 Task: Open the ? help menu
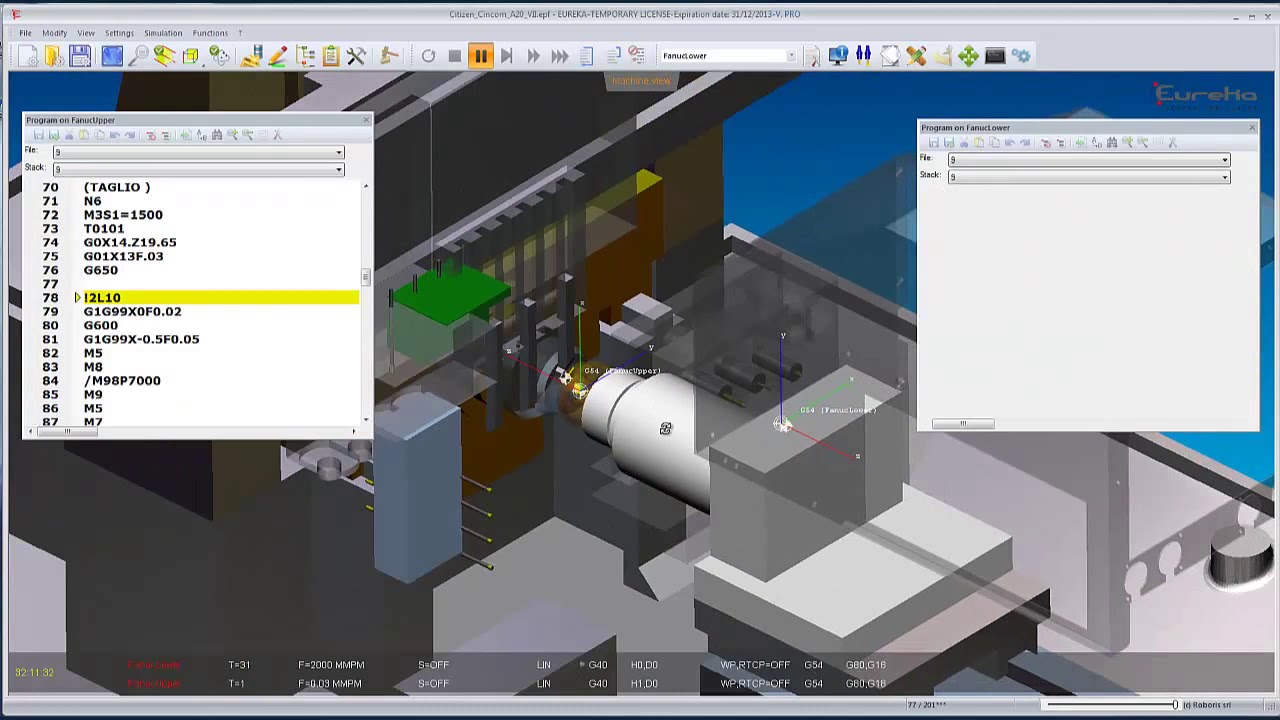(240, 33)
